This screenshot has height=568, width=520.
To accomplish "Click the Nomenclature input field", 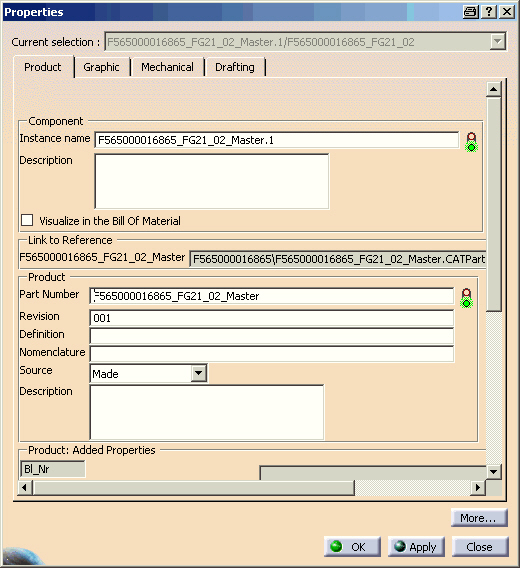I will pyautogui.click(x=271, y=354).
